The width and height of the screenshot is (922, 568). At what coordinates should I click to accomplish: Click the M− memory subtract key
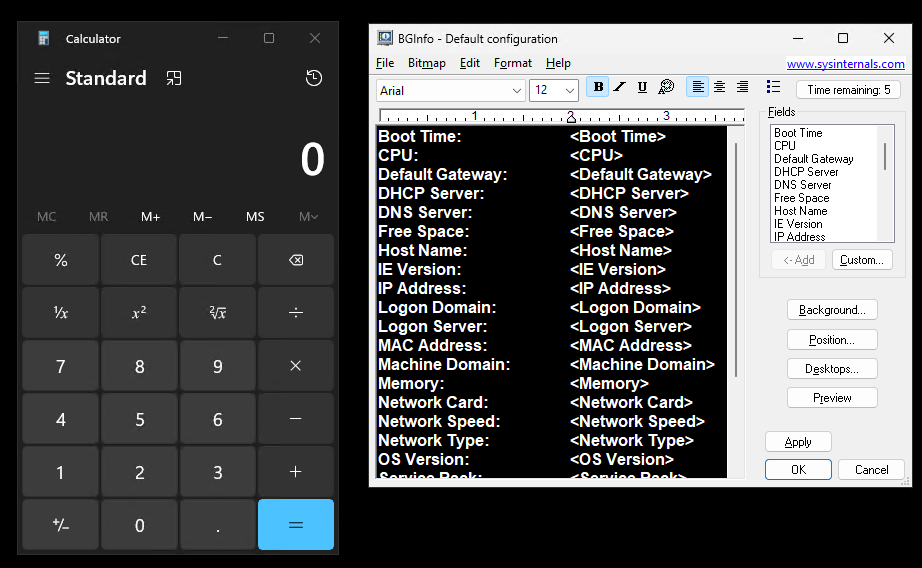click(202, 216)
